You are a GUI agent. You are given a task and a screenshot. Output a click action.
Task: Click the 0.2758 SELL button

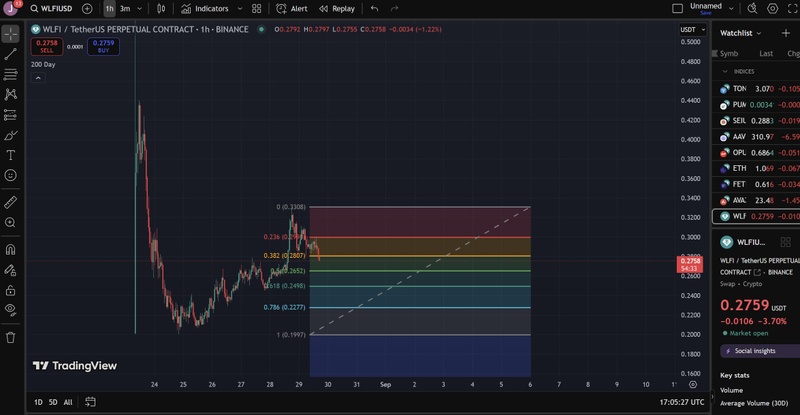click(x=47, y=46)
